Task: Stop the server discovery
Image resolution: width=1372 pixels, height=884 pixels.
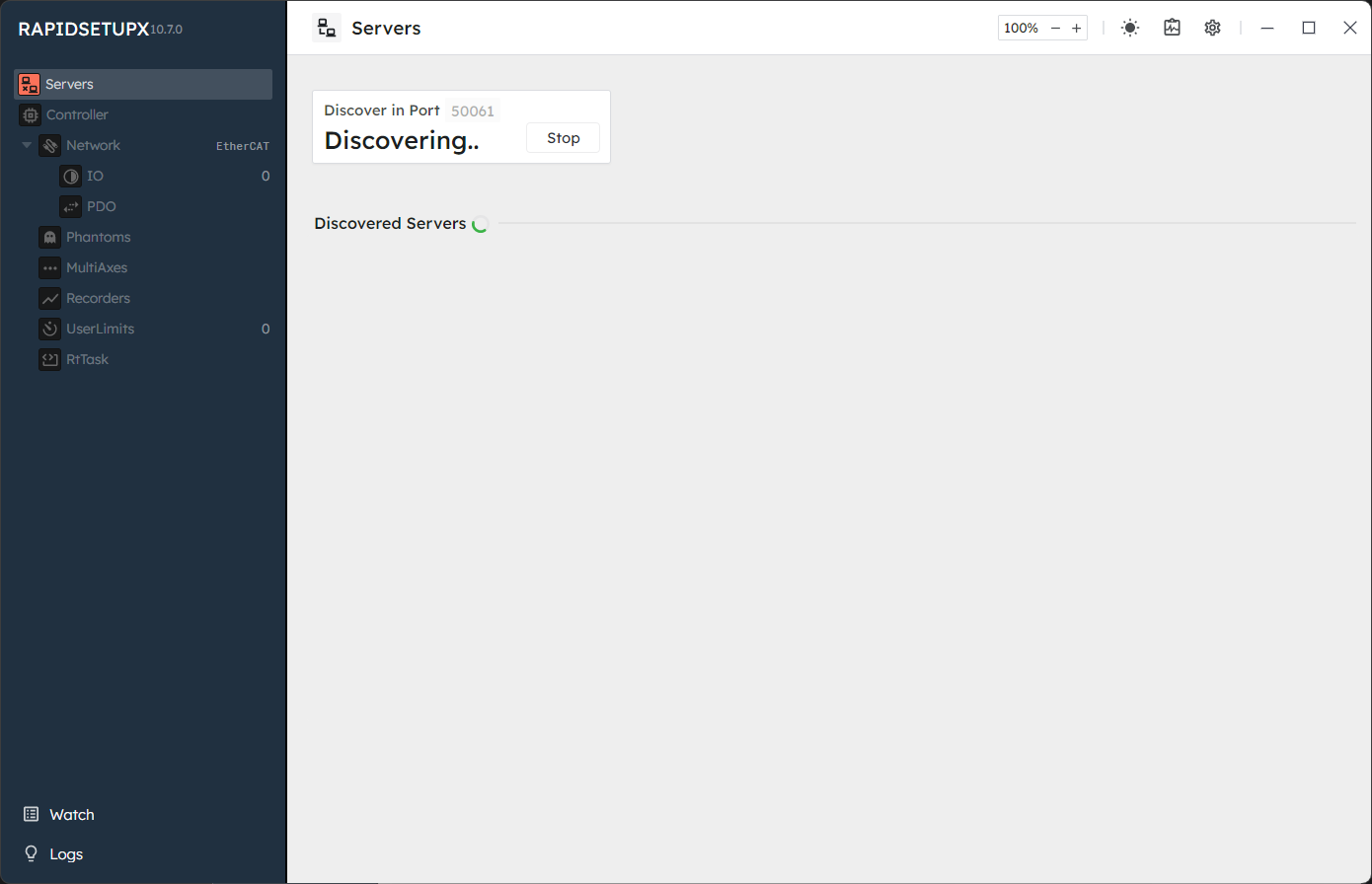Action: click(x=563, y=138)
